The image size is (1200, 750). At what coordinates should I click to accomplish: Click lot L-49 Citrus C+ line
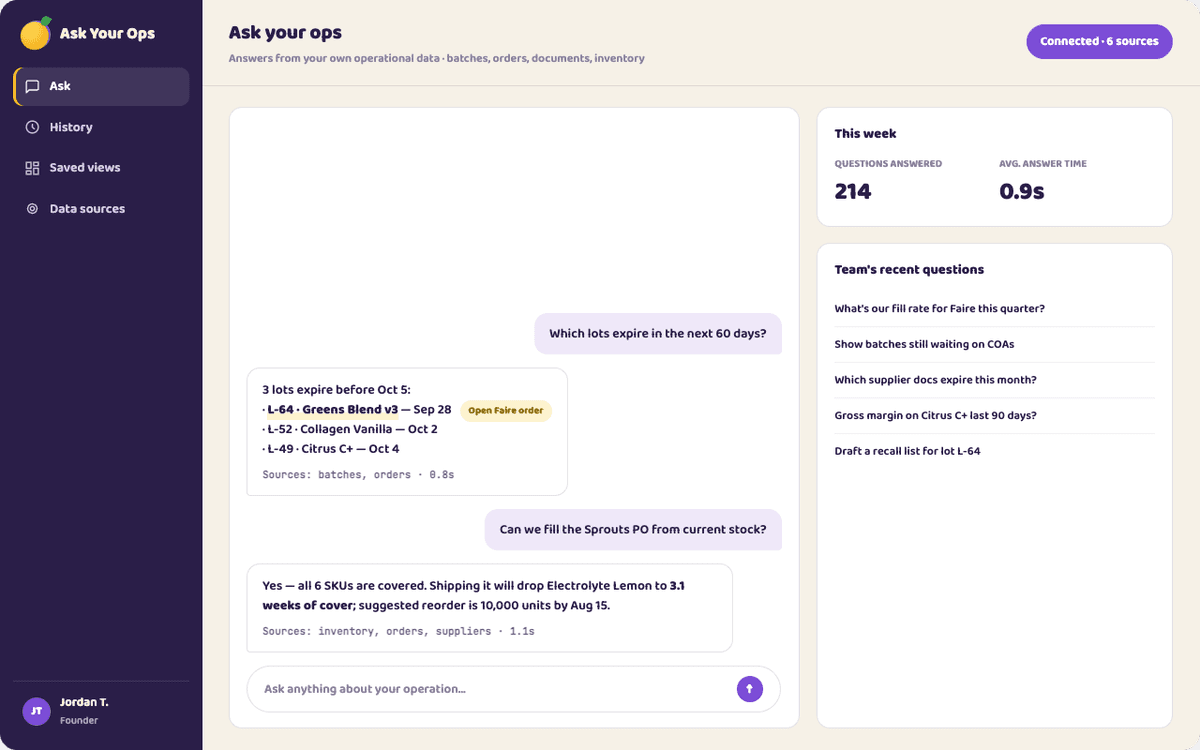[331, 449]
